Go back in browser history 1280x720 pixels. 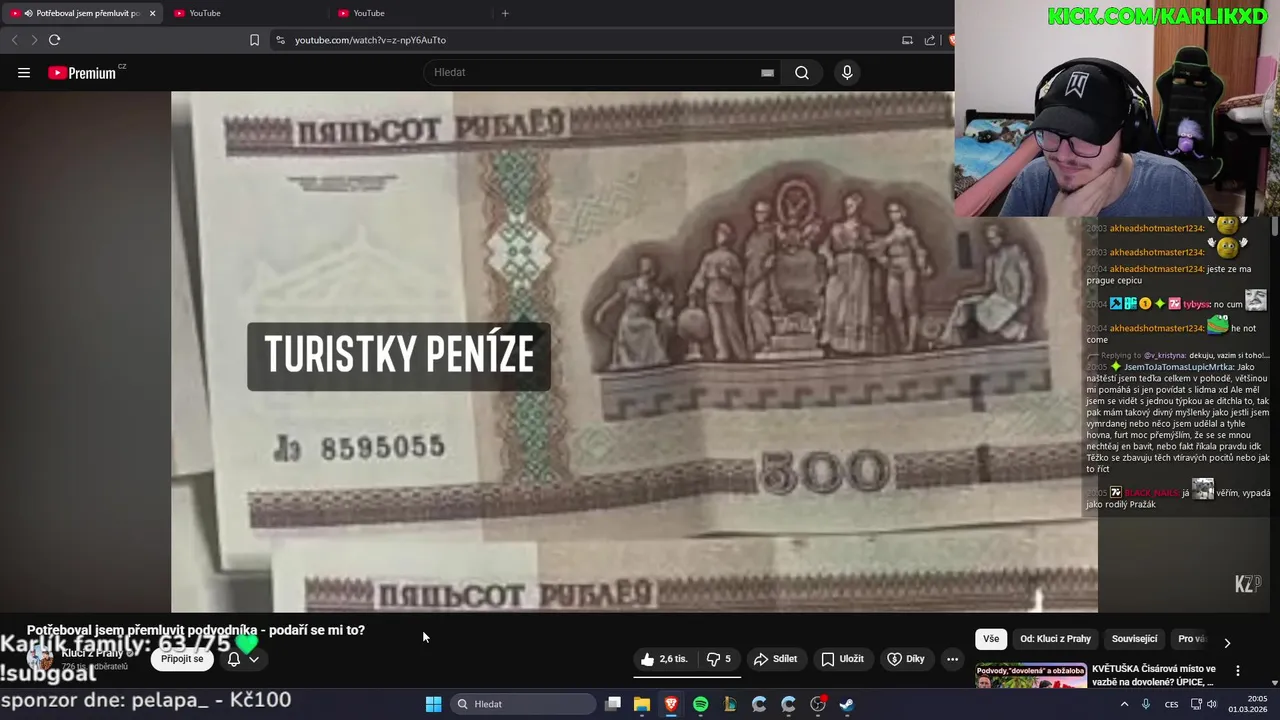(x=14, y=40)
